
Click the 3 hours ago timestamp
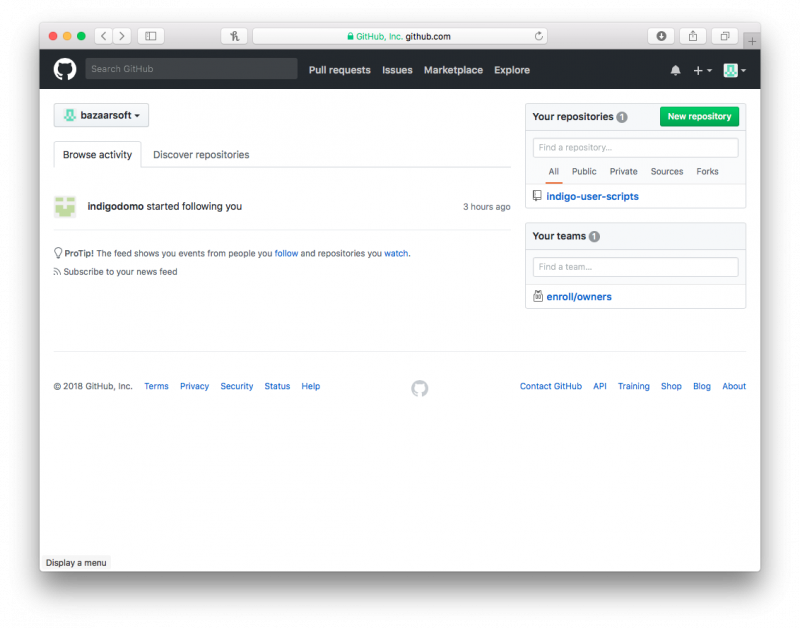point(486,207)
